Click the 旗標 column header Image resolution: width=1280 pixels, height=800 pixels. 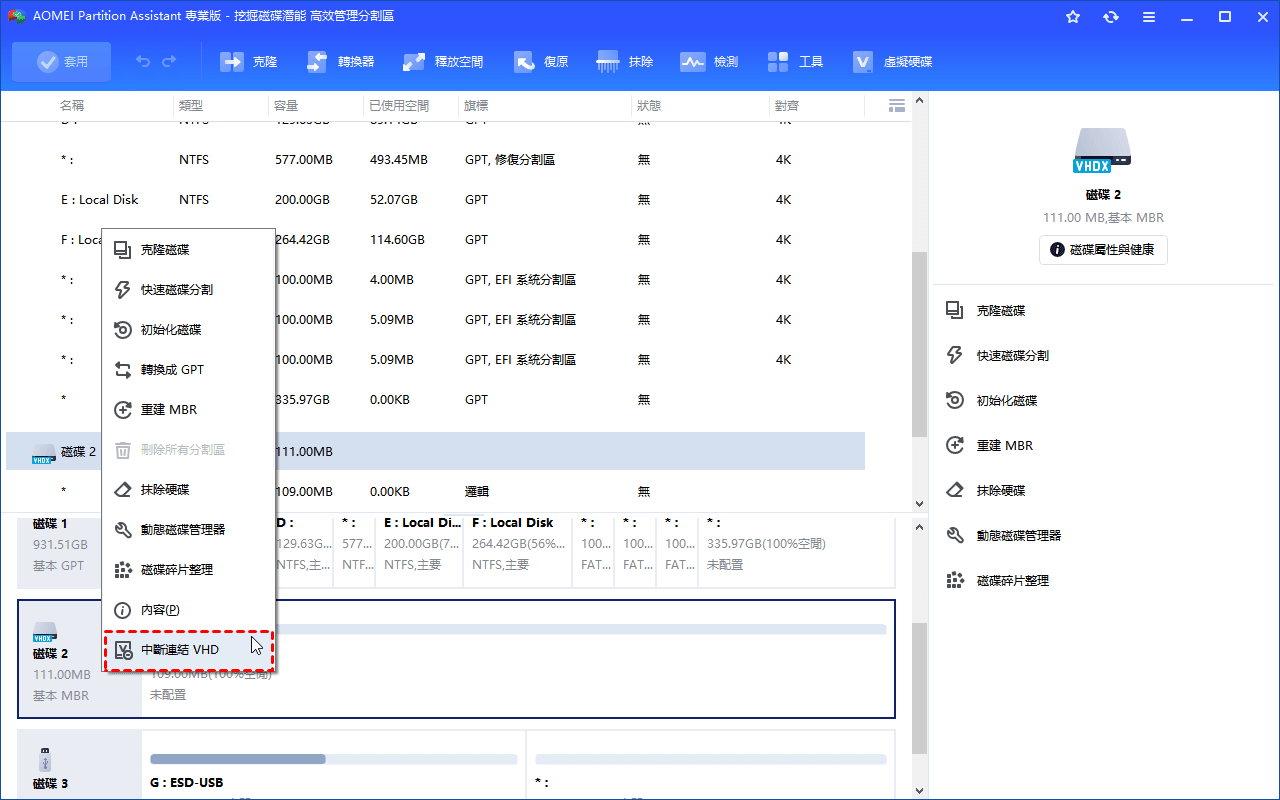(475, 106)
